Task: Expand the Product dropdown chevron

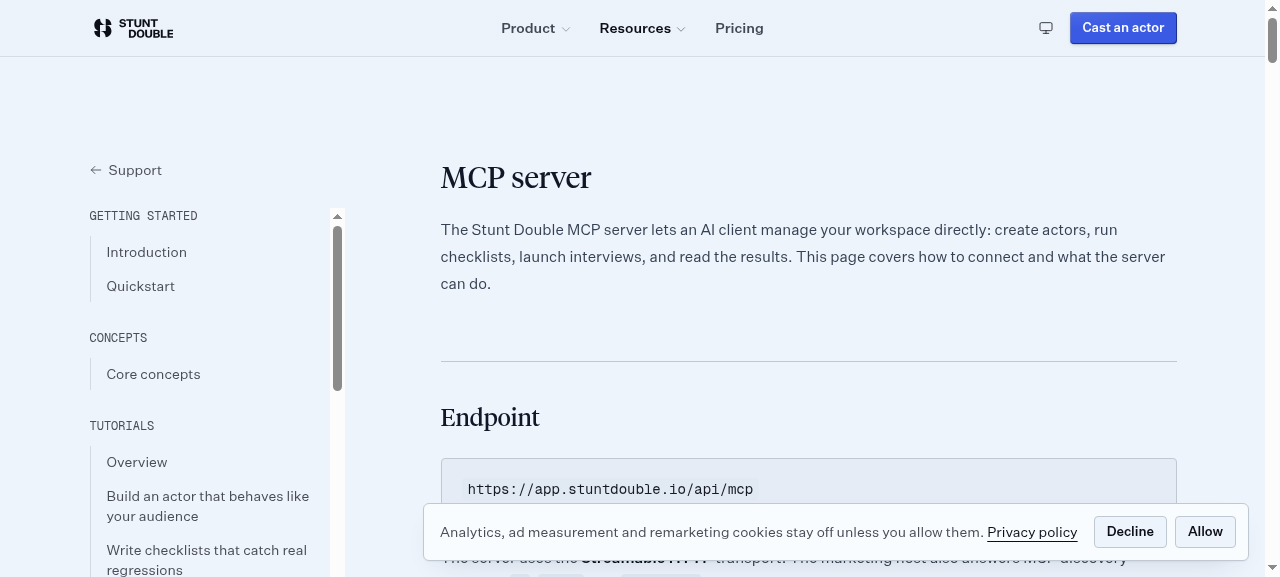Action: [x=566, y=29]
